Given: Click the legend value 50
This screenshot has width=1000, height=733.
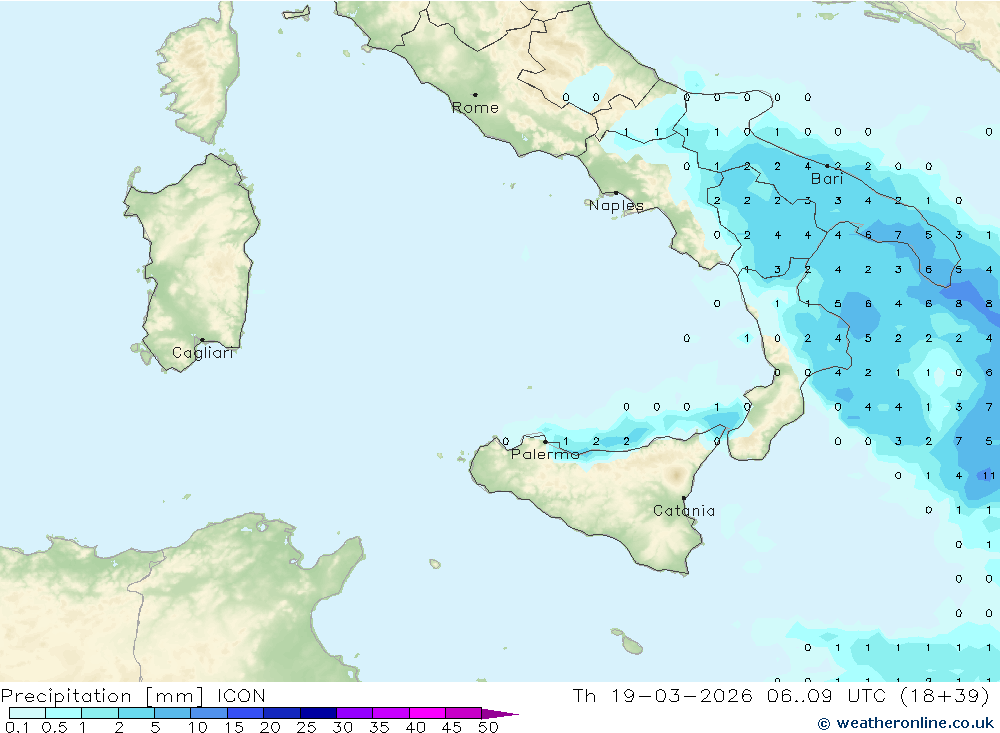Looking at the screenshot, I should pos(489,727).
